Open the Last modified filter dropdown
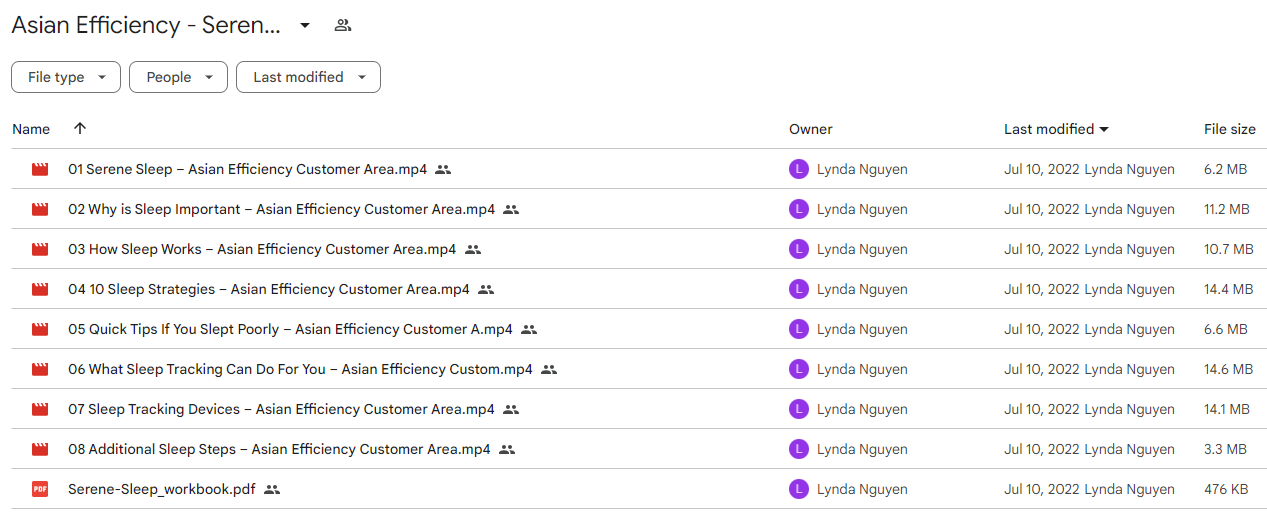 pos(308,77)
